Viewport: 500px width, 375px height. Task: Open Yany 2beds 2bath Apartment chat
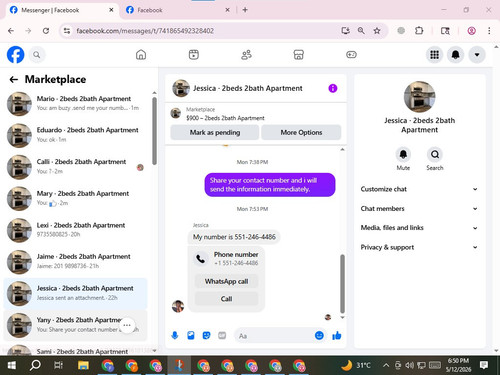(75, 325)
